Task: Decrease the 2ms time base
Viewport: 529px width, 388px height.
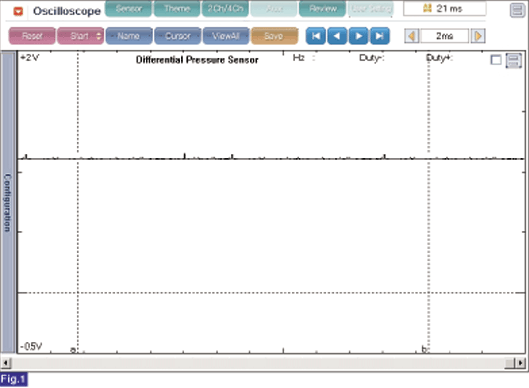Action: click(412, 36)
